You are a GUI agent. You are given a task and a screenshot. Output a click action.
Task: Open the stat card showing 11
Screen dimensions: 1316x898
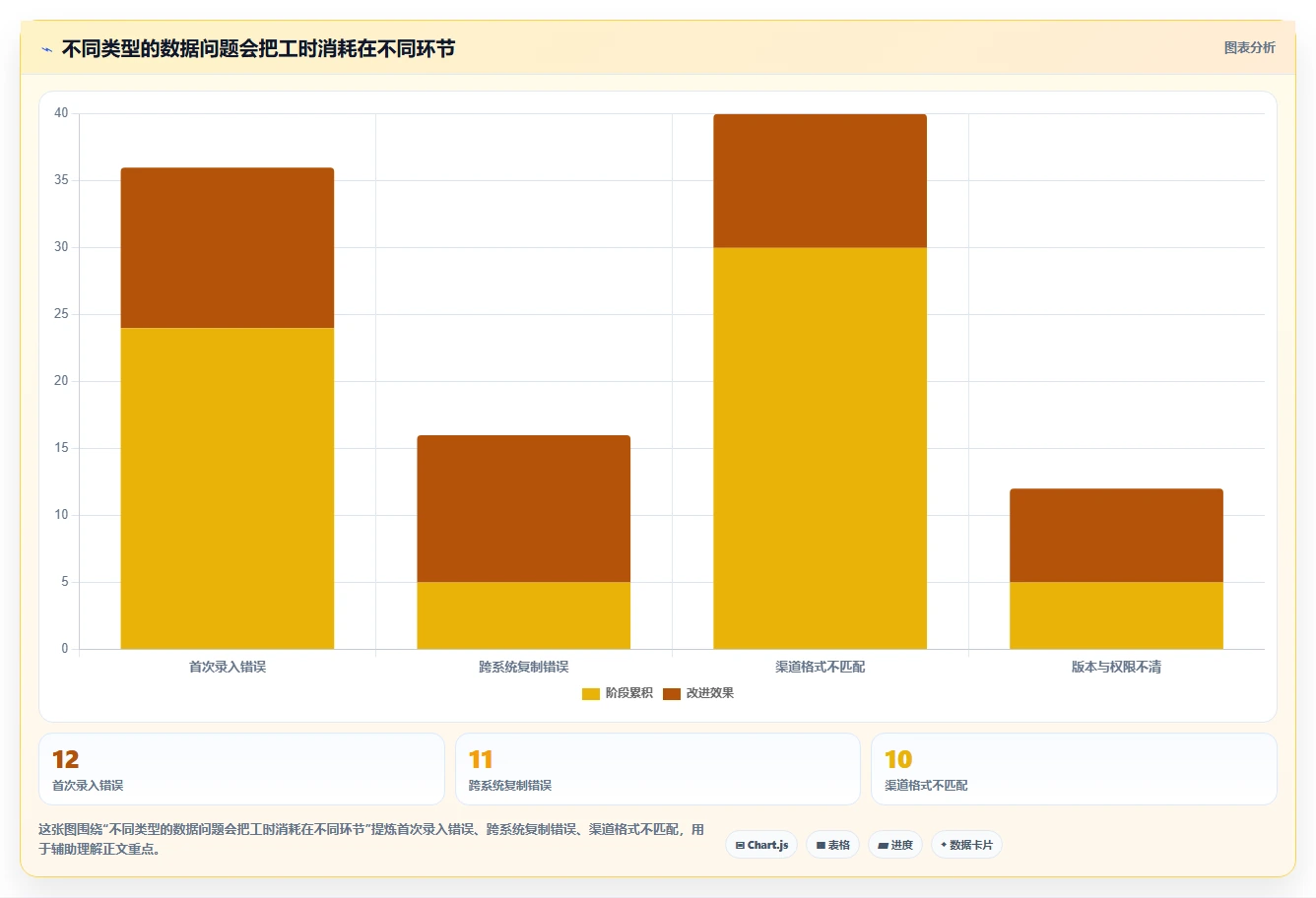[x=658, y=769]
